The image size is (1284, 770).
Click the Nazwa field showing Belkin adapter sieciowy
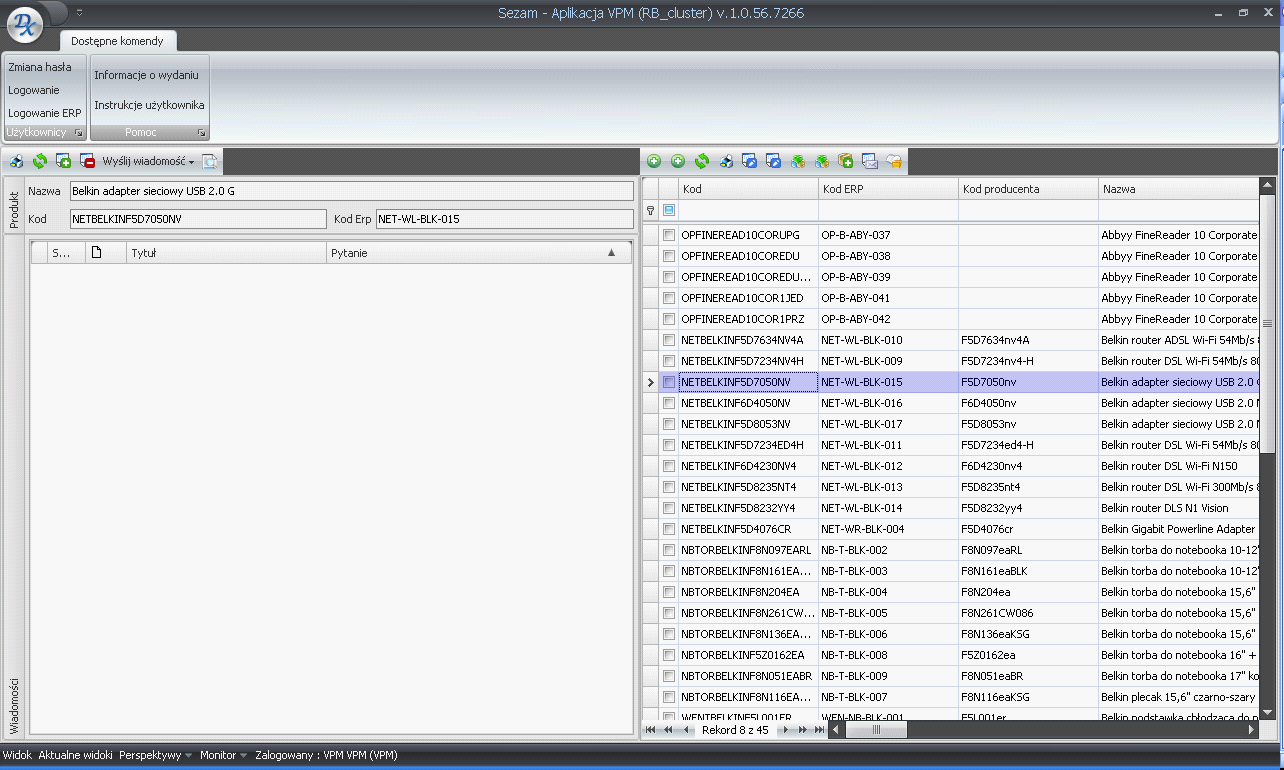[x=351, y=191]
